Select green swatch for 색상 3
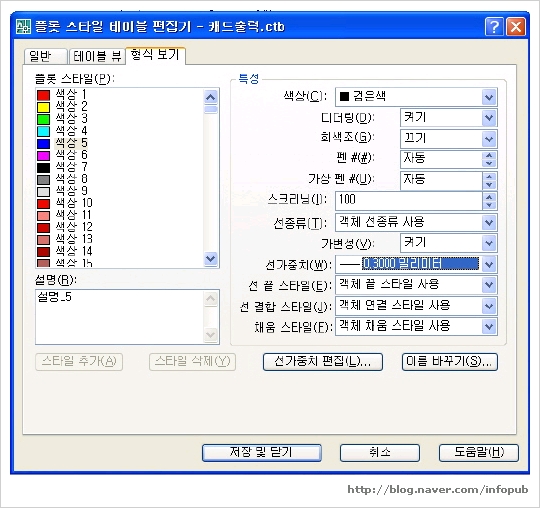The height and width of the screenshot is (508, 540). pos(43,119)
